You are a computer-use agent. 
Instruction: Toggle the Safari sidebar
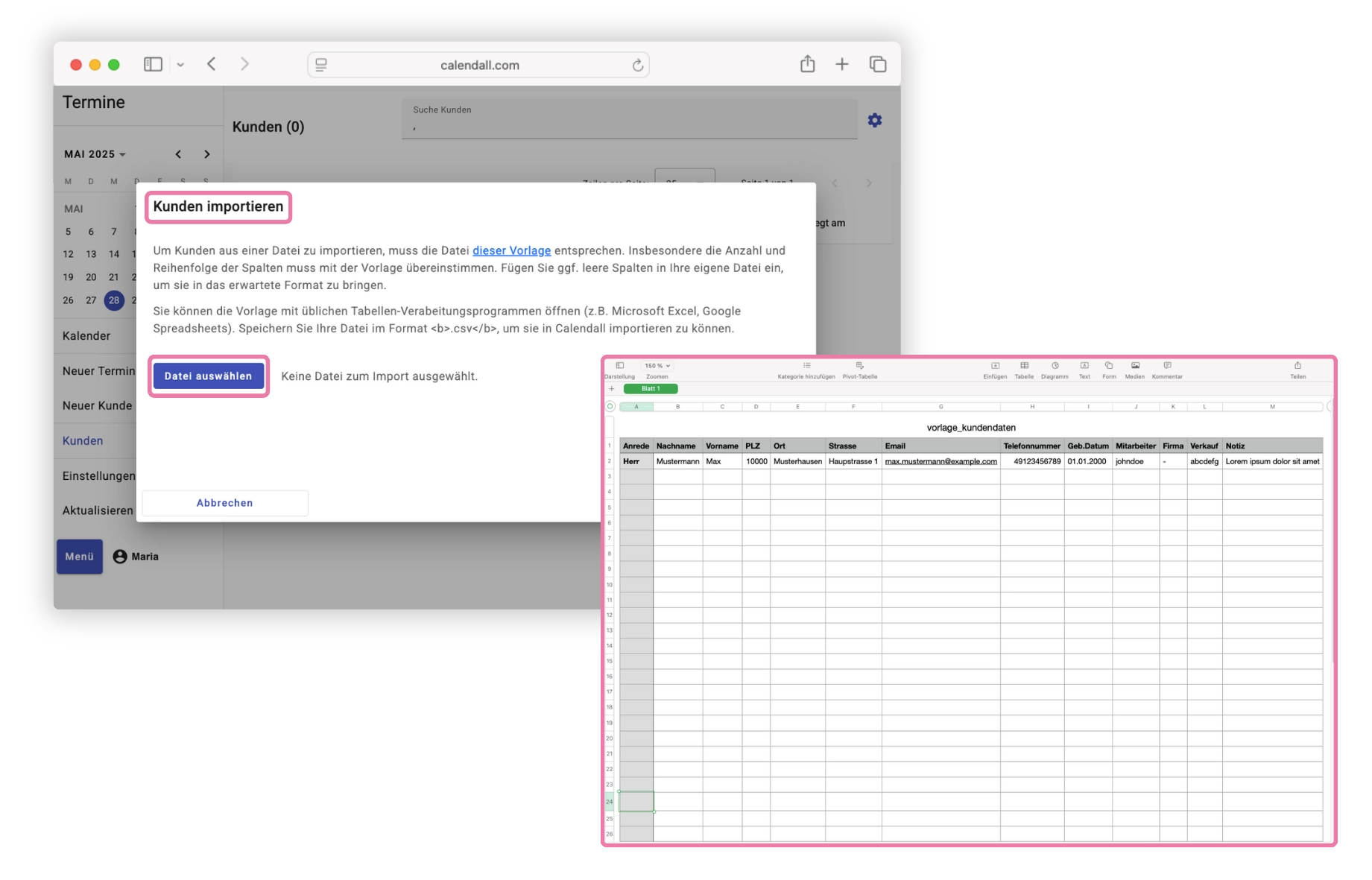153,64
